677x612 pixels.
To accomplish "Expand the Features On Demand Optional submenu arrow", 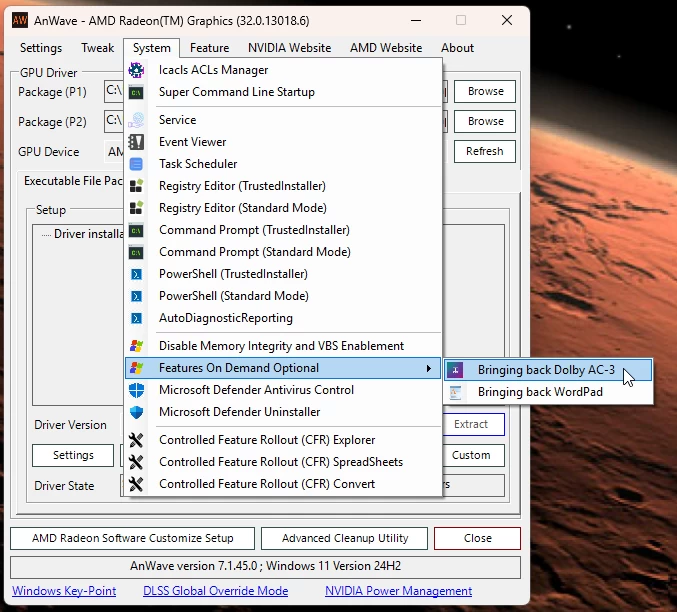I will (430, 368).
